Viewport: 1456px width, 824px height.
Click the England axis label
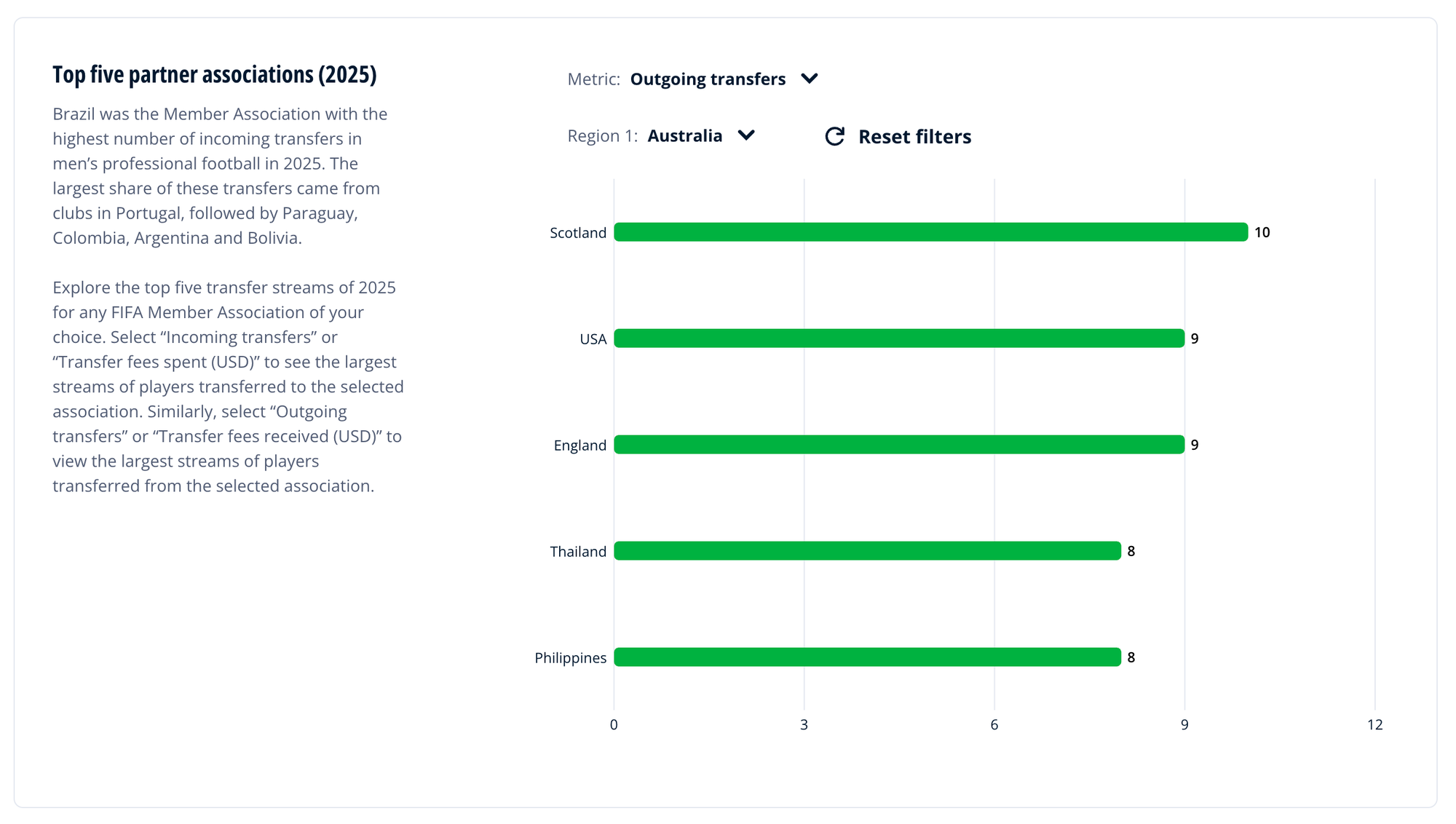(579, 445)
